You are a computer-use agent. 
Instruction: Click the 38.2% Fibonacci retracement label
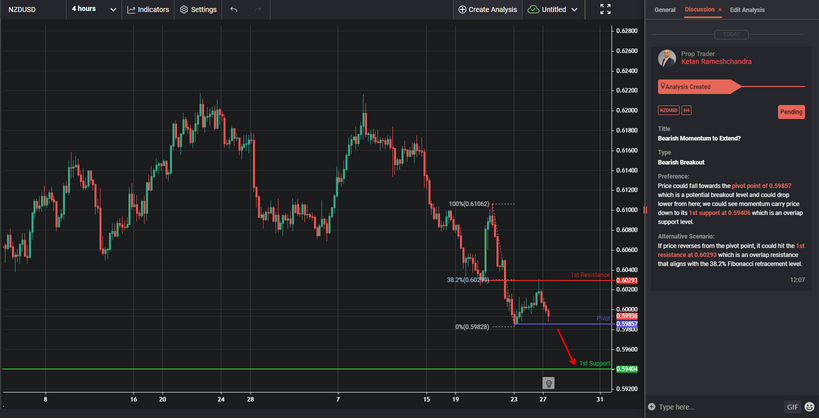click(468, 280)
